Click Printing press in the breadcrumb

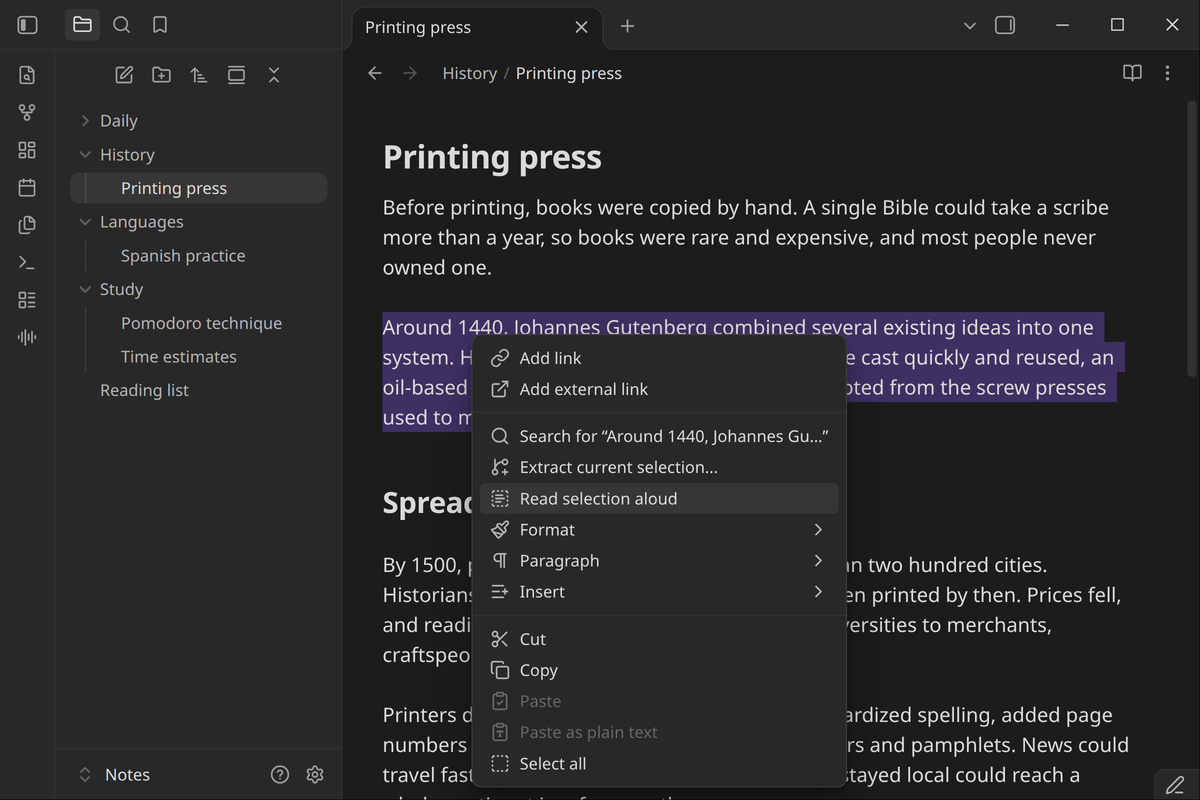click(569, 73)
